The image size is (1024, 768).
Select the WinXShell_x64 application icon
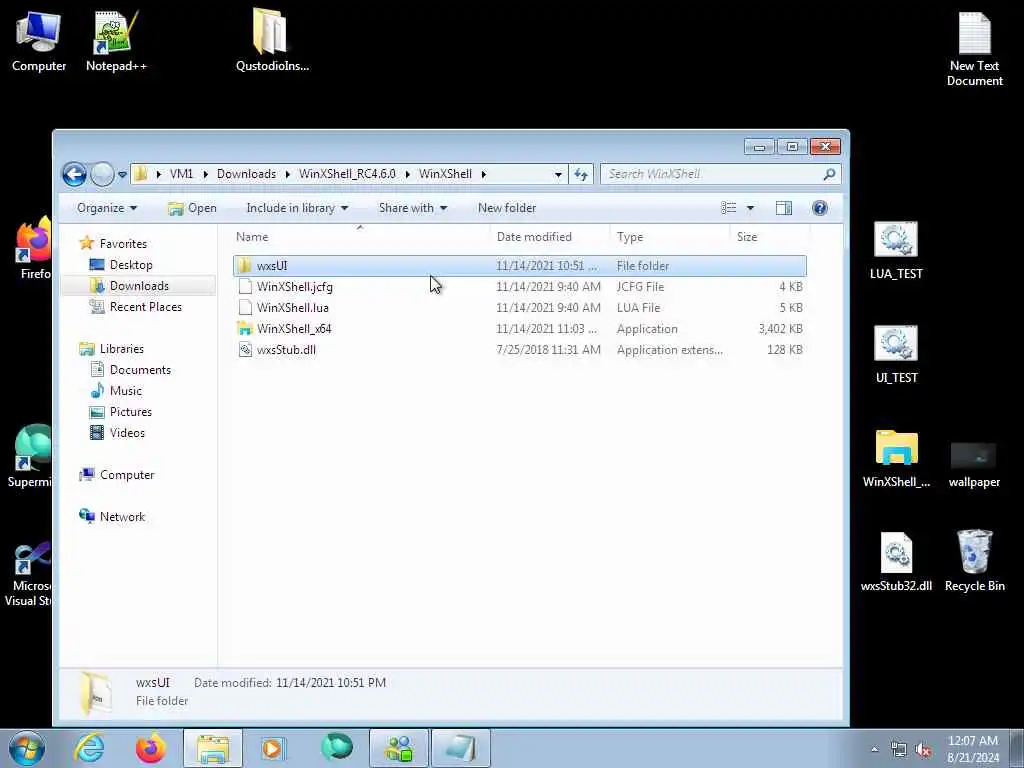pos(245,328)
